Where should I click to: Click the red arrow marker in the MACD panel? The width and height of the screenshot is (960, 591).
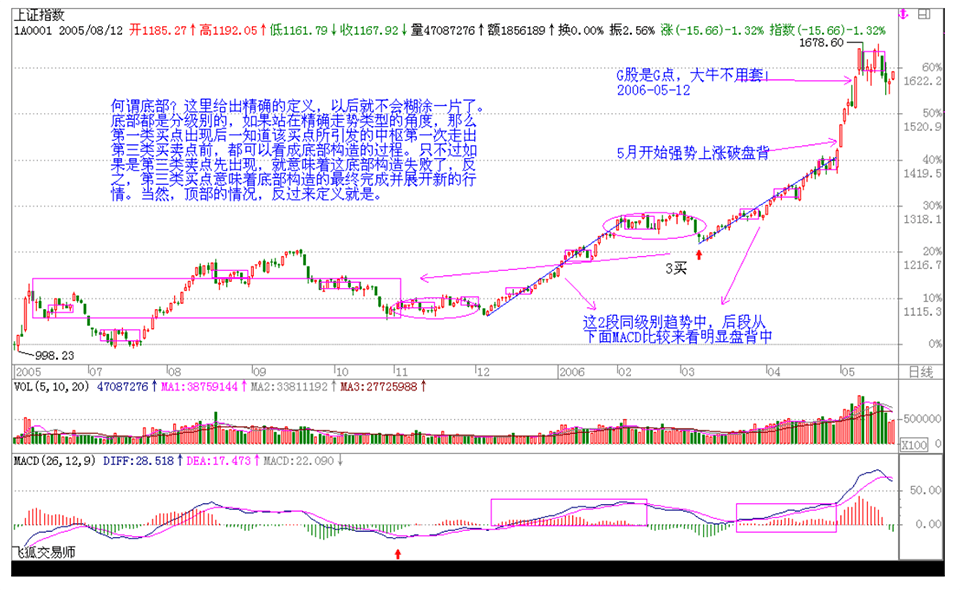coord(399,551)
